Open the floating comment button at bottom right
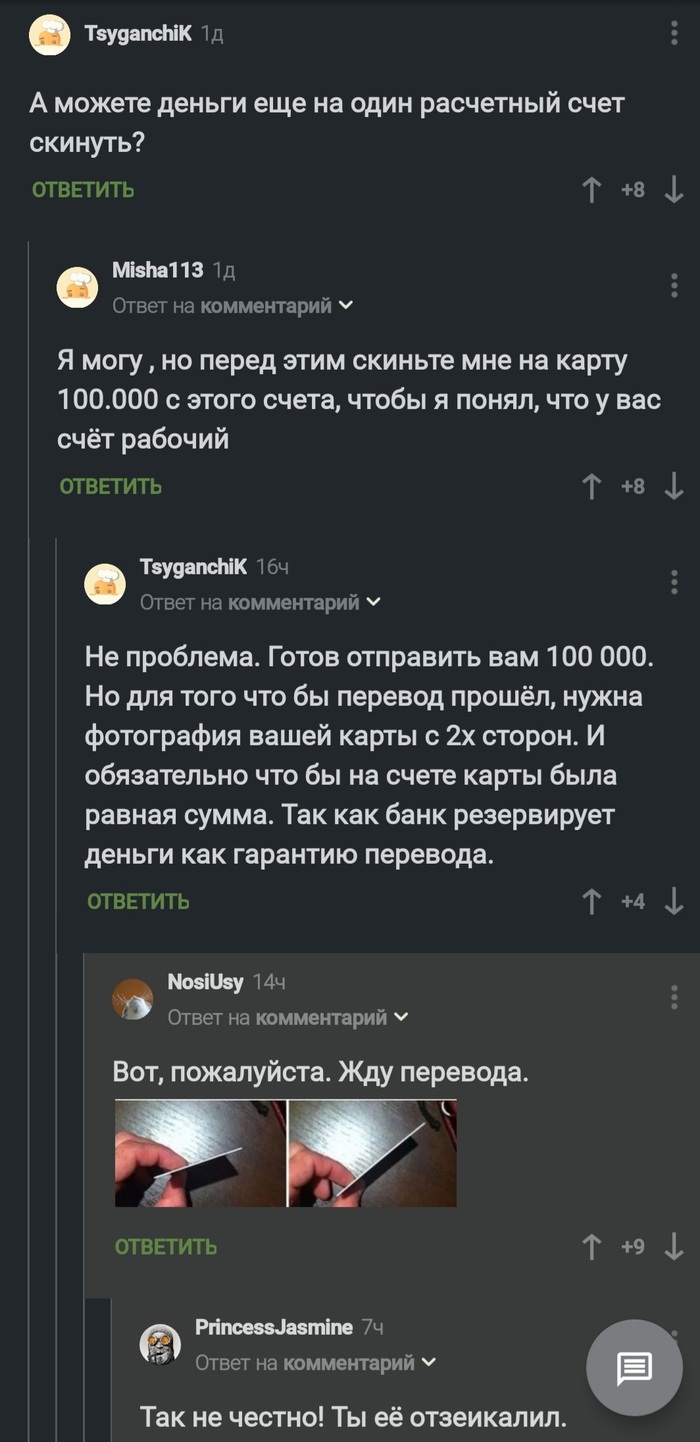The width and height of the screenshot is (700, 1442). 637,1365
